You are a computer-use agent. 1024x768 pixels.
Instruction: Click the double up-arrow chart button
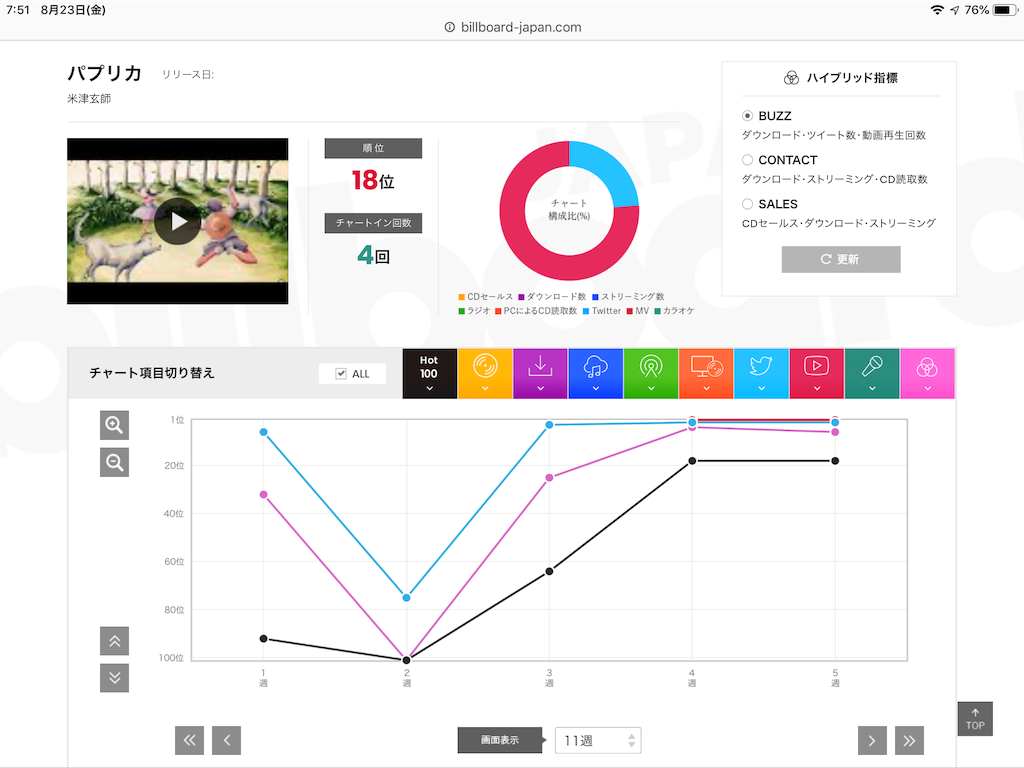(114, 641)
